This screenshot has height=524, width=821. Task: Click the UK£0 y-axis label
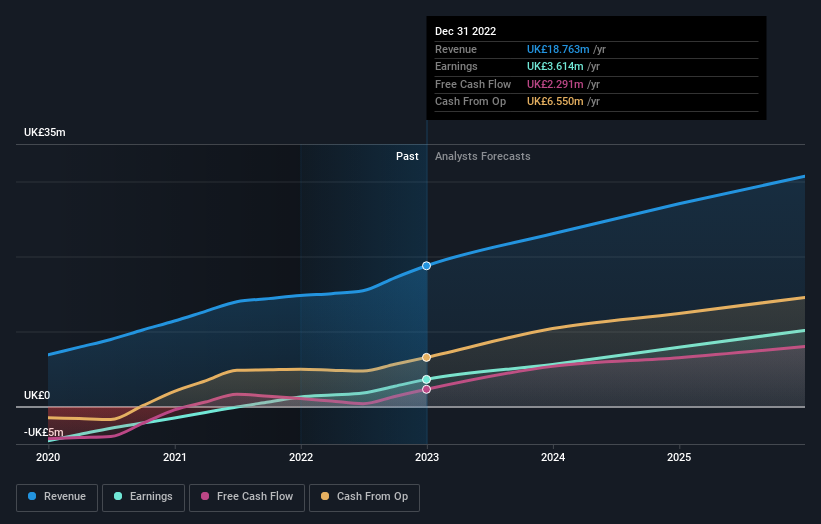click(x=37, y=396)
